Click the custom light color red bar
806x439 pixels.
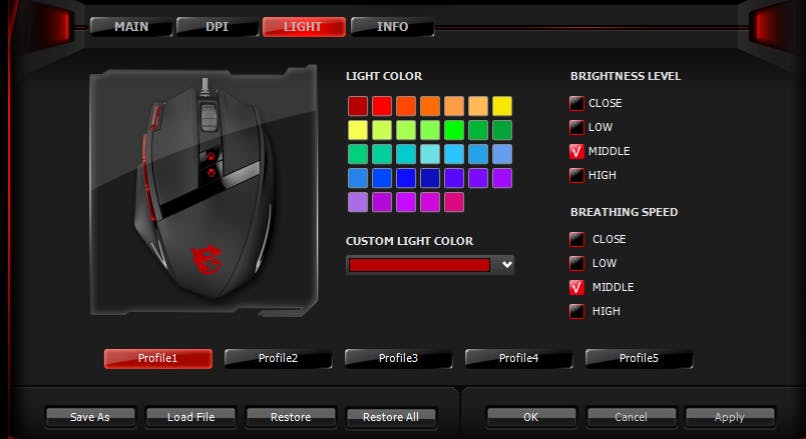(x=419, y=265)
